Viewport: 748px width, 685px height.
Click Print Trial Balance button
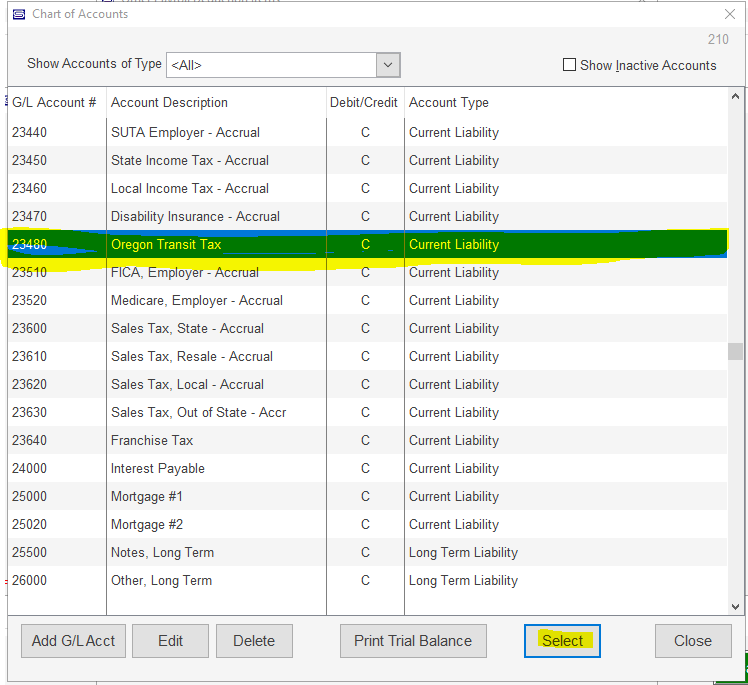(x=413, y=641)
